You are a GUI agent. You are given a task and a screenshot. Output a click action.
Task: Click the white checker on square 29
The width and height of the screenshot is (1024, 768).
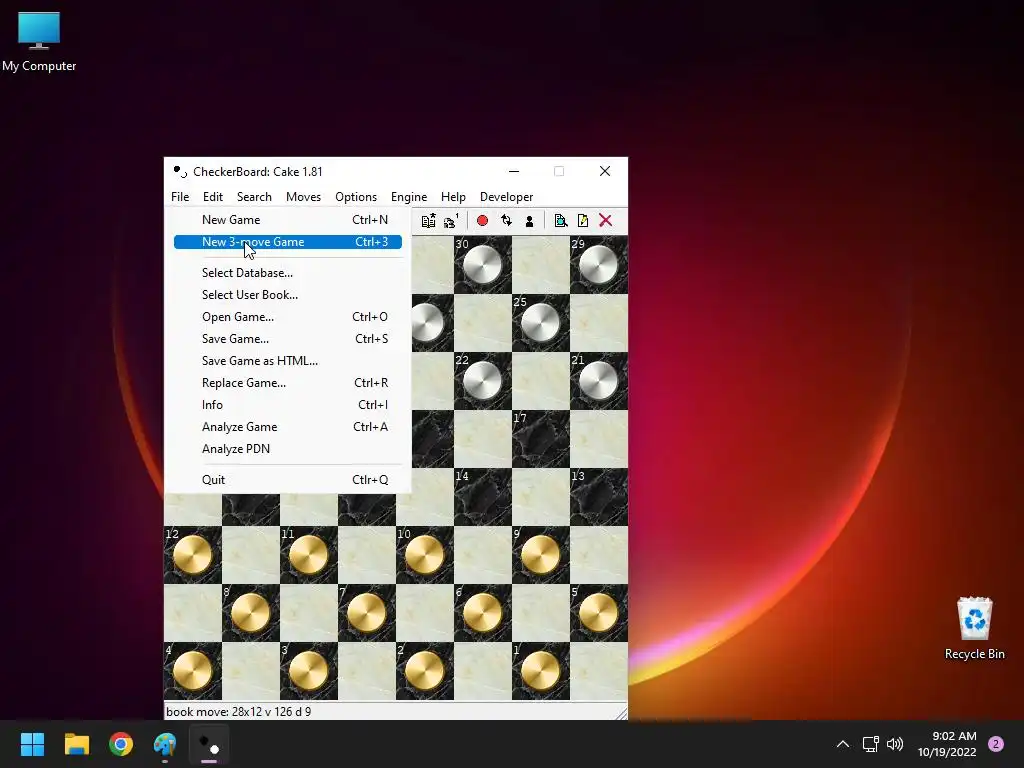coord(598,264)
